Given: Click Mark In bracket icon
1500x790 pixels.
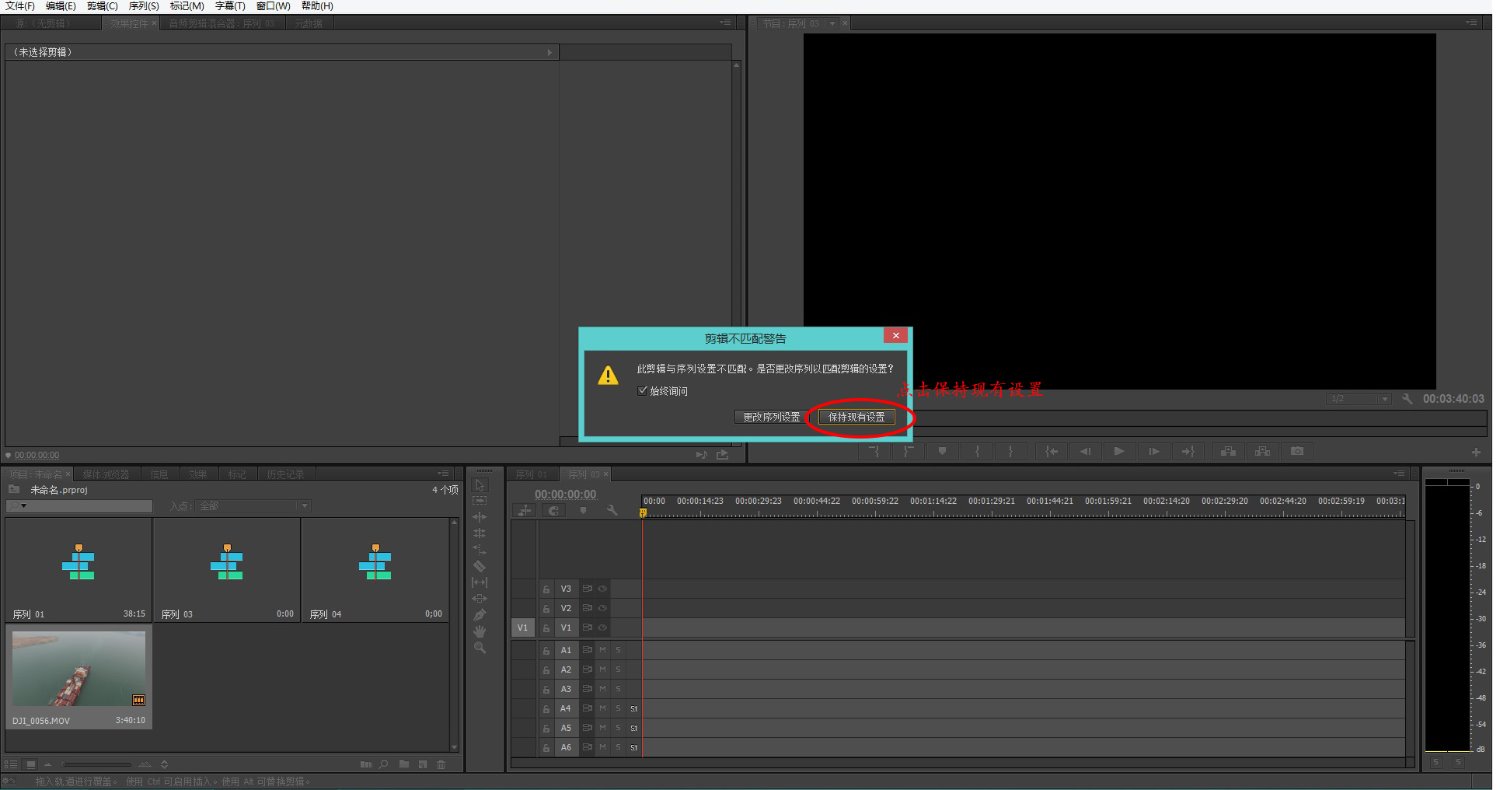Looking at the screenshot, I should (978, 451).
